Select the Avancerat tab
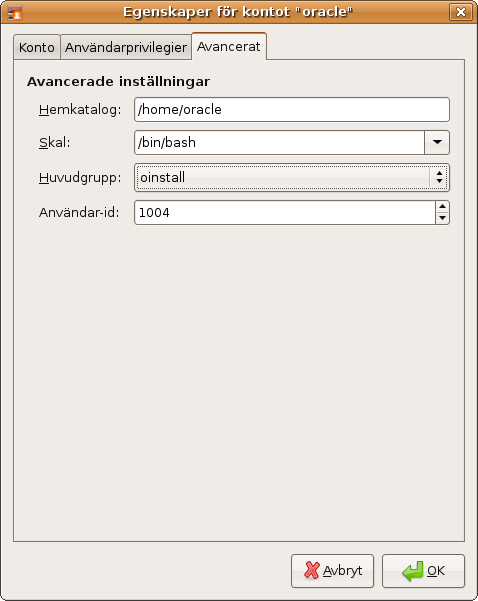This screenshot has width=478, height=601. [x=229, y=46]
